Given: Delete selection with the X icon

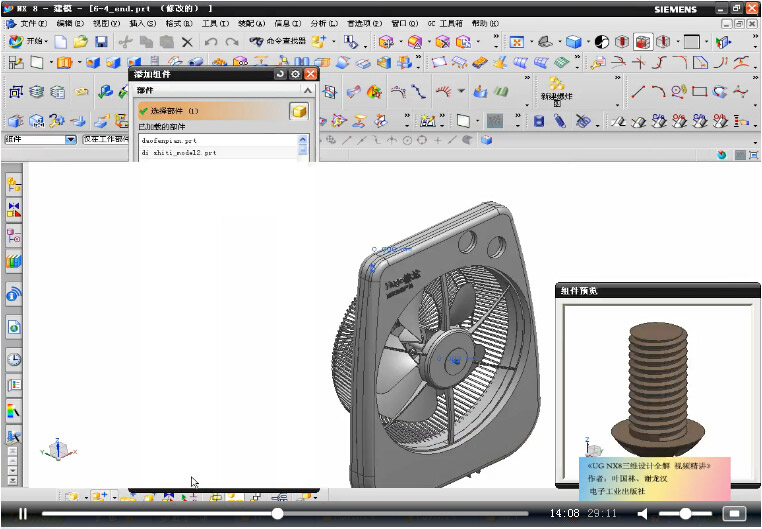Looking at the screenshot, I should pyautogui.click(x=187, y=43).
